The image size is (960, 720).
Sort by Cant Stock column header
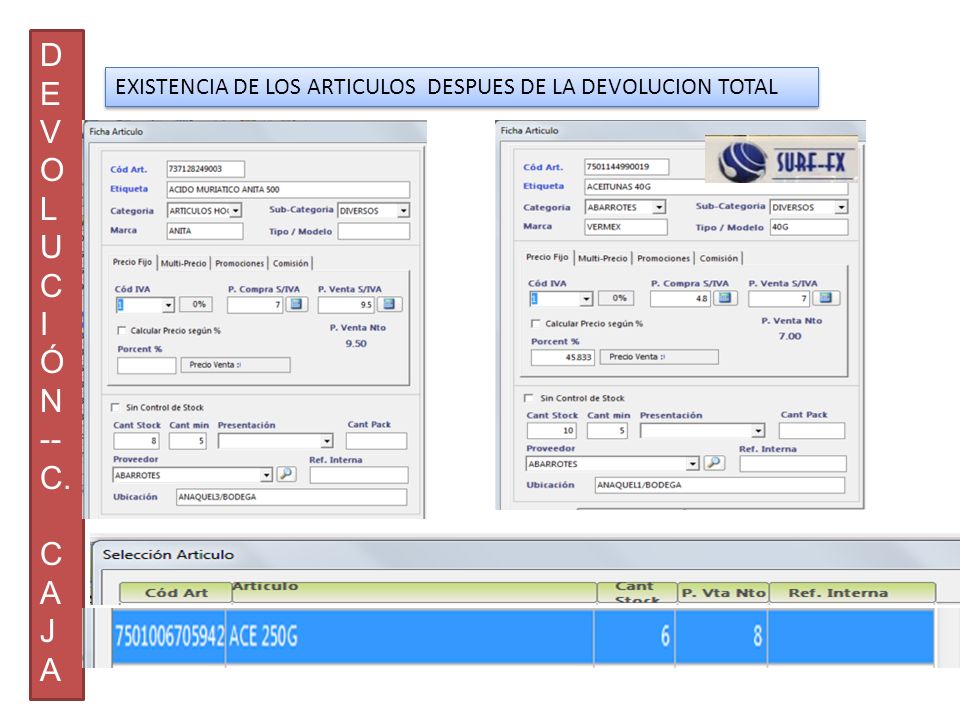click(x=637, y=592)
